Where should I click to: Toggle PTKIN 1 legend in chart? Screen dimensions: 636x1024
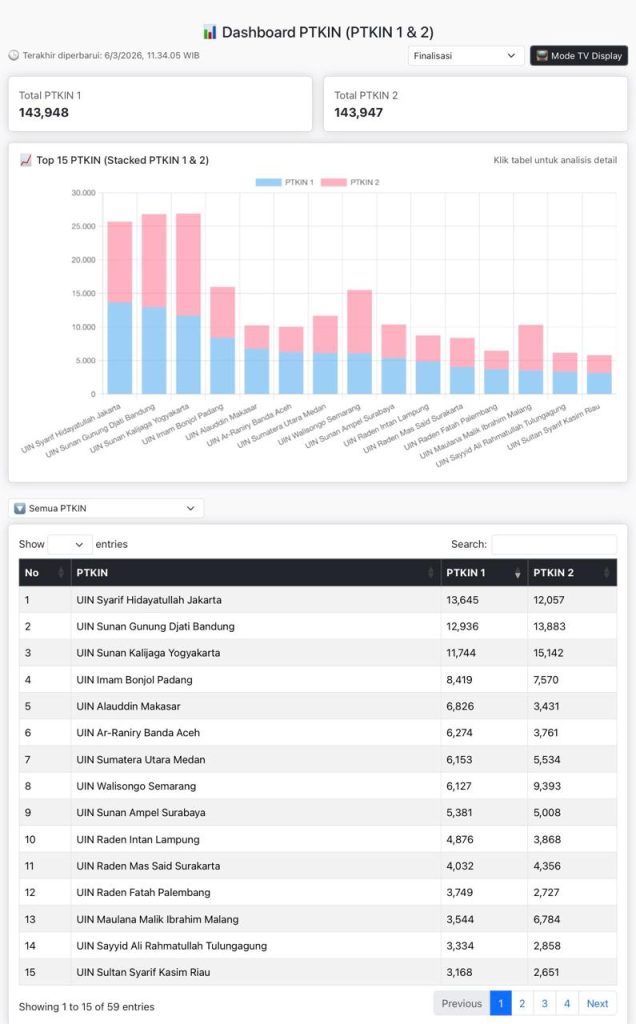click(285, 183)
